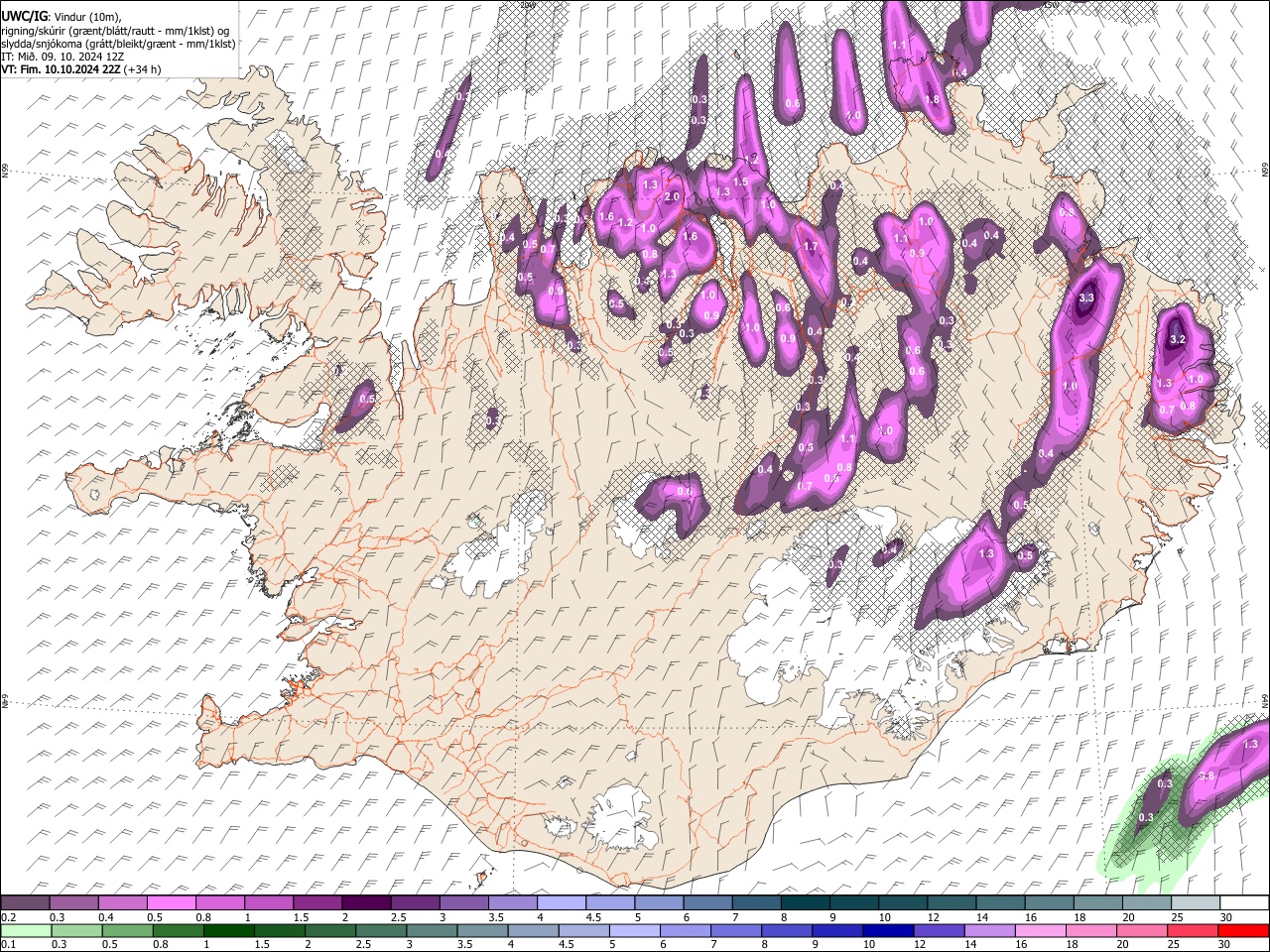Click the 'slydda/snjókoma' legend description line

pyautogui.click(x=118, y=44)
